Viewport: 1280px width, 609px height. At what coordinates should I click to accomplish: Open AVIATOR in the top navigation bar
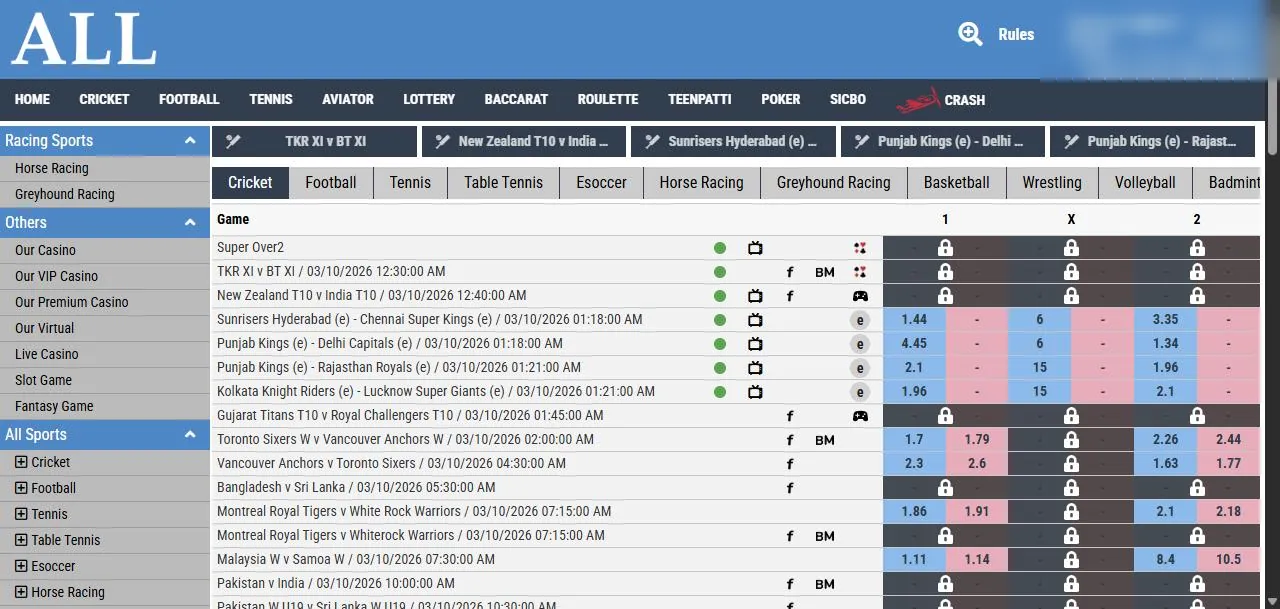point(348,100)
